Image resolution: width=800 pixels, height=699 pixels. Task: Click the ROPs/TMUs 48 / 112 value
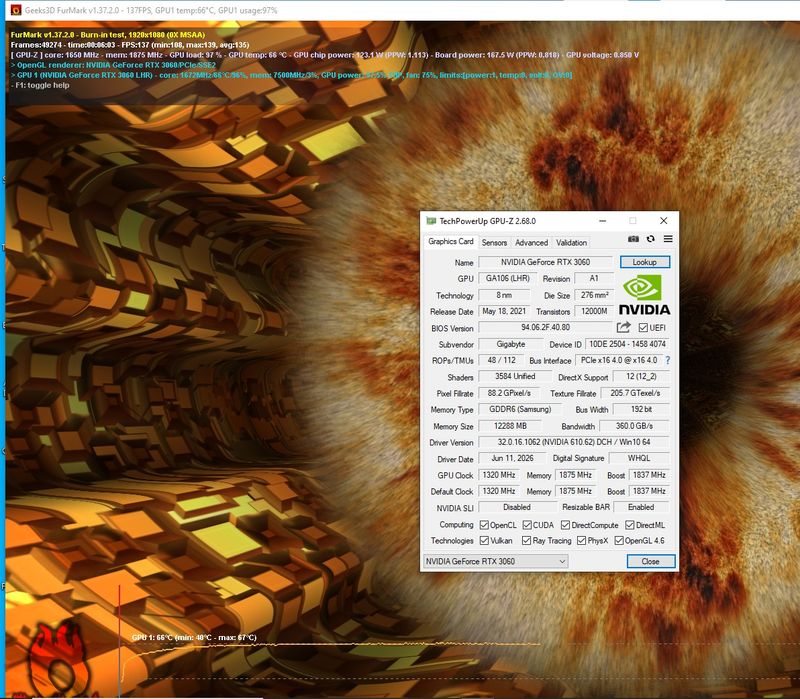click(x=502, y=360)
